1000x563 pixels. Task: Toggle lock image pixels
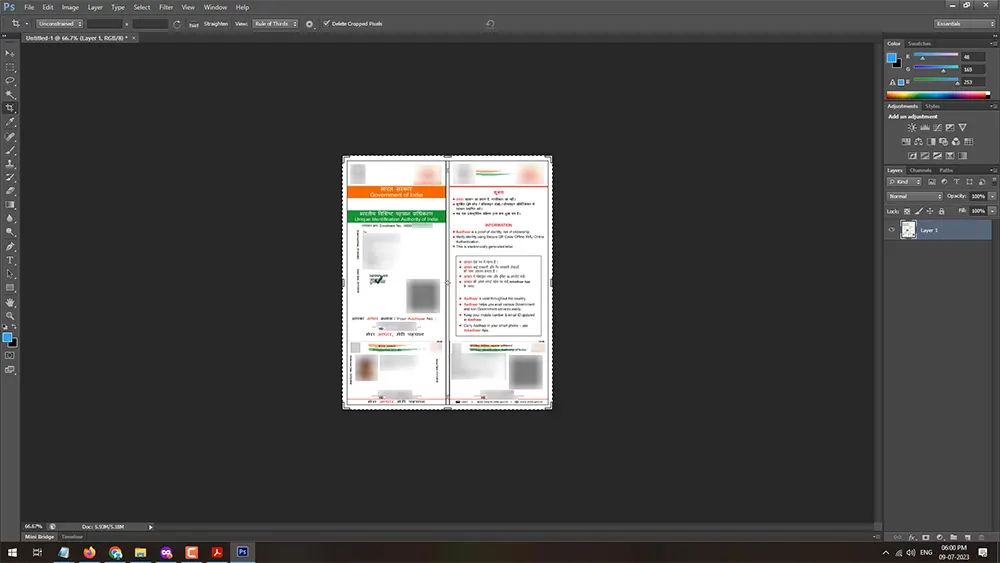coord(918,211)
